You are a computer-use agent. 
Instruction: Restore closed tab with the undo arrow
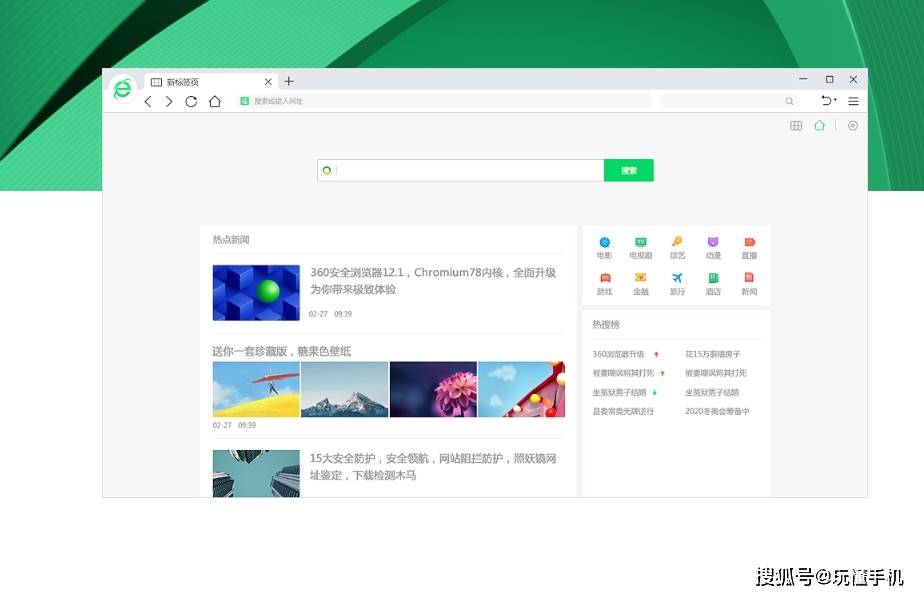click(x=826, y=101)
